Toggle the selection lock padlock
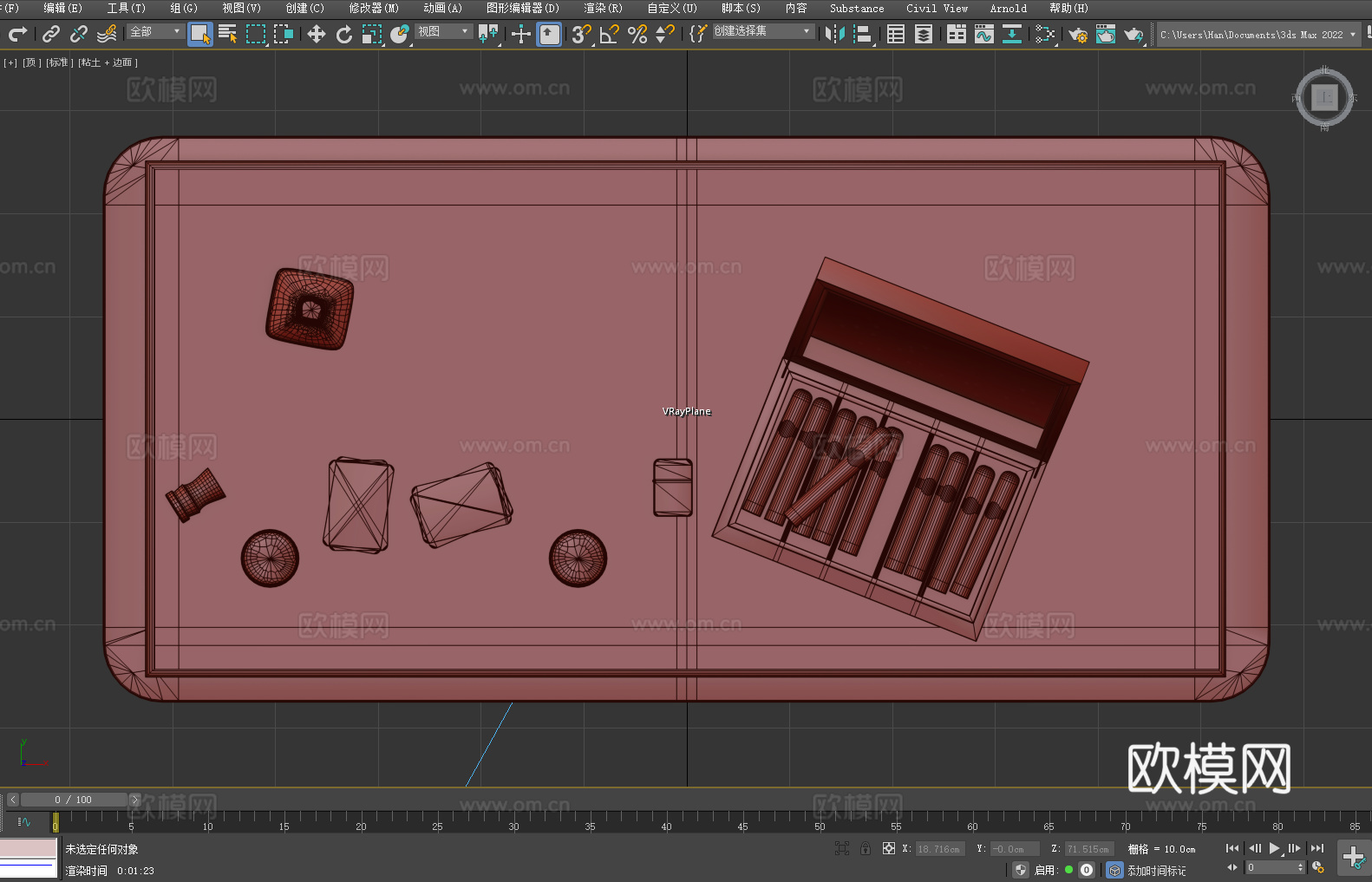 (866, 848)
